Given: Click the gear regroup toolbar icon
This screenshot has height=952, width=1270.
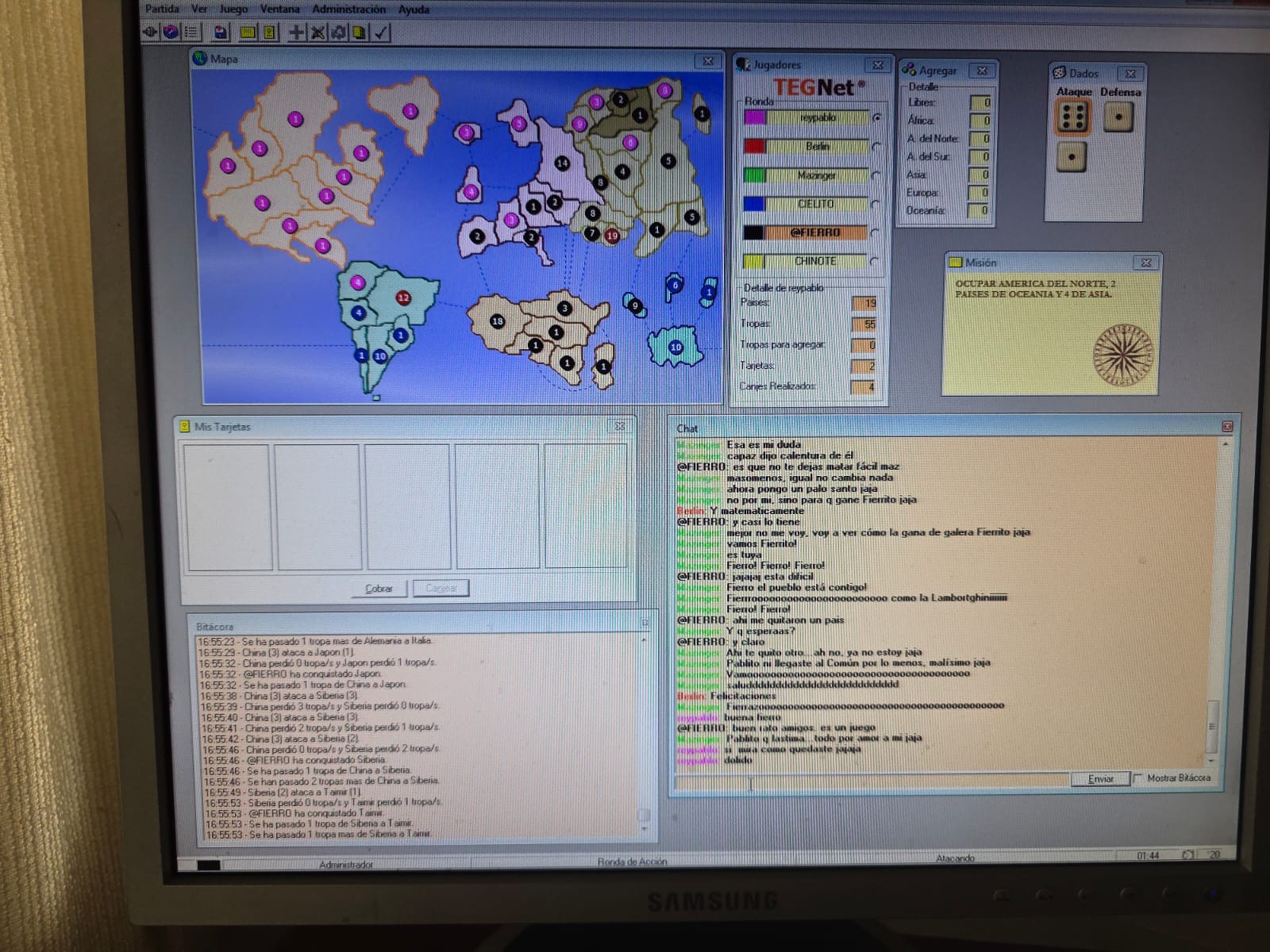Looking at the screenshot, I should point(338,33).
